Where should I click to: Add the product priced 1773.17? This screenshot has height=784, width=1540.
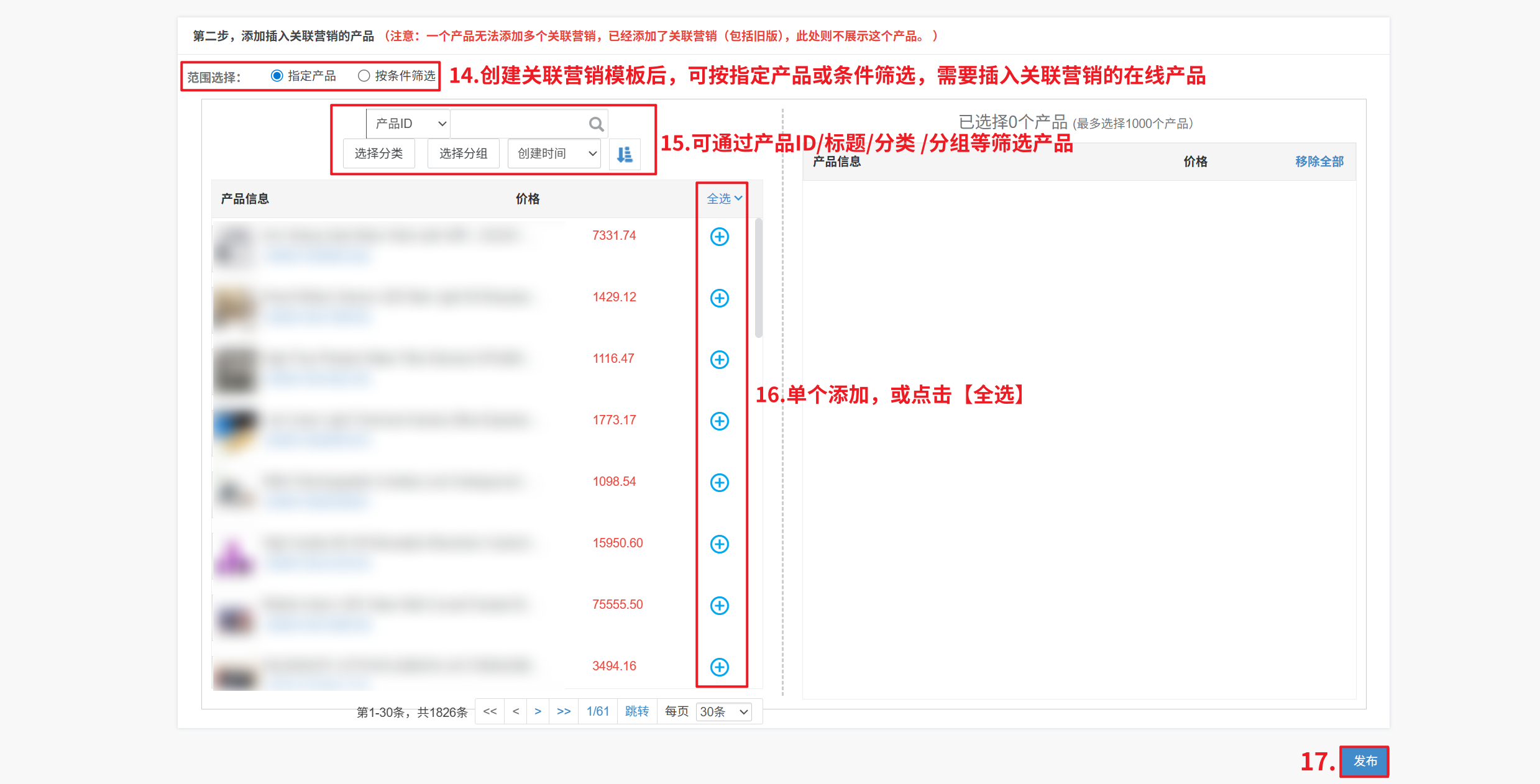click(719, 421)
